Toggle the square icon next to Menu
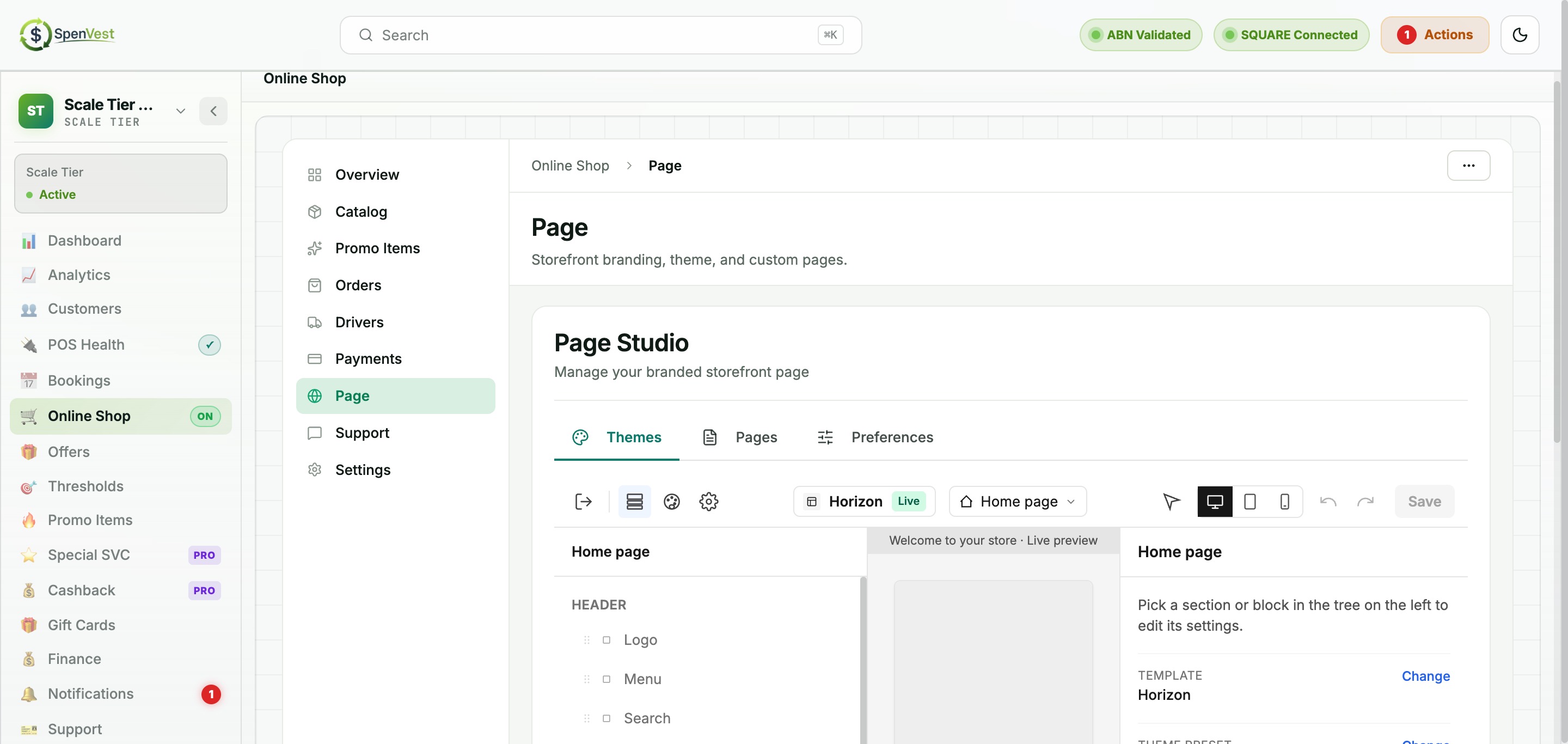1568x744 pixels. coord(607,679)
